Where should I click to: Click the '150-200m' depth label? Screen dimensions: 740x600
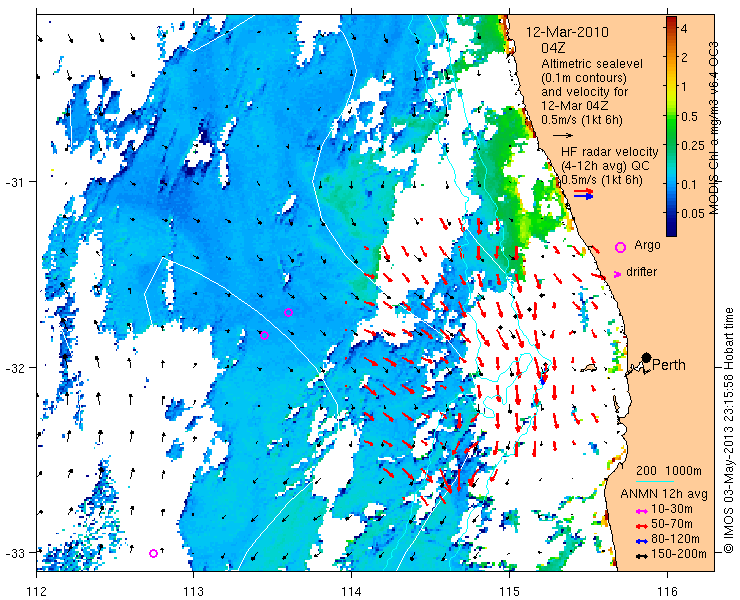pyautogui.click(x=679, y=554)
